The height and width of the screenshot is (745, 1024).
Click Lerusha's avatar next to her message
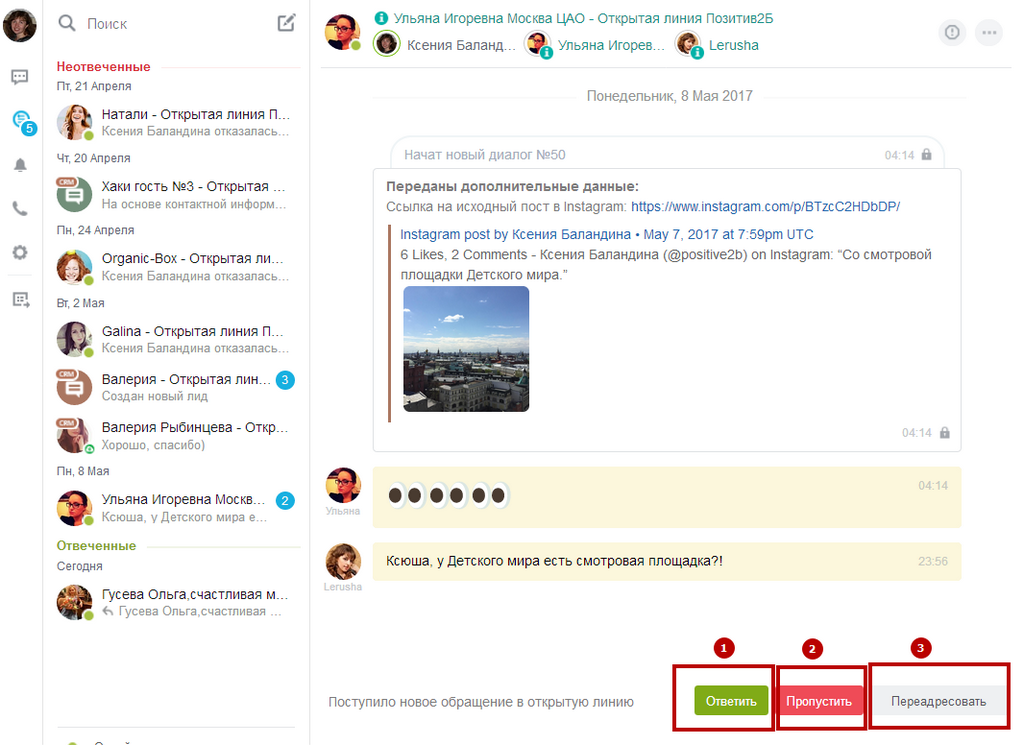[343, 562]
